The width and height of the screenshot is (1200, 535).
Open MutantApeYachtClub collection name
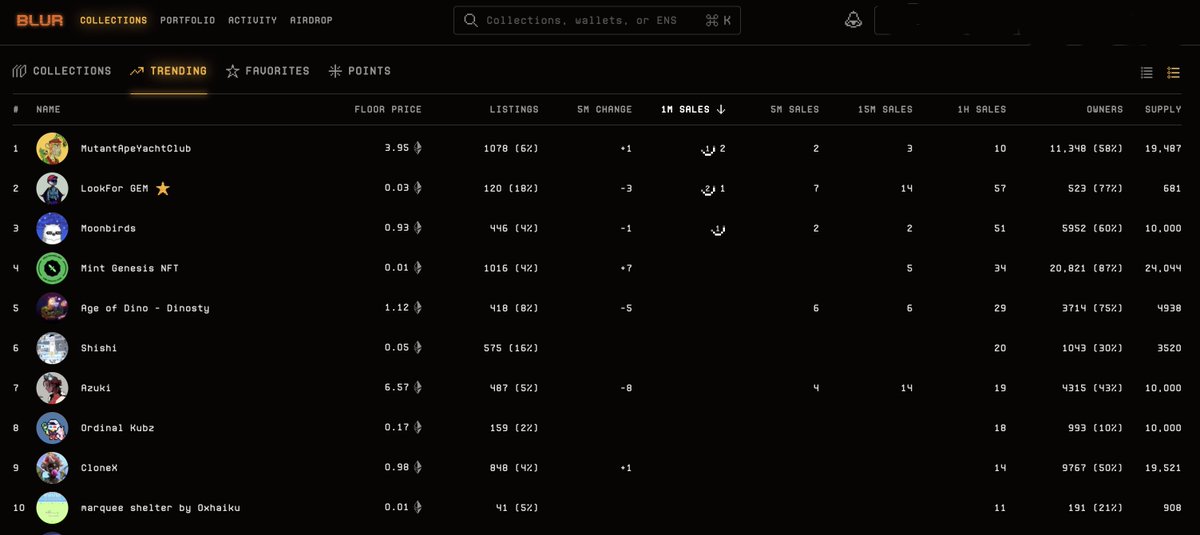136,148
